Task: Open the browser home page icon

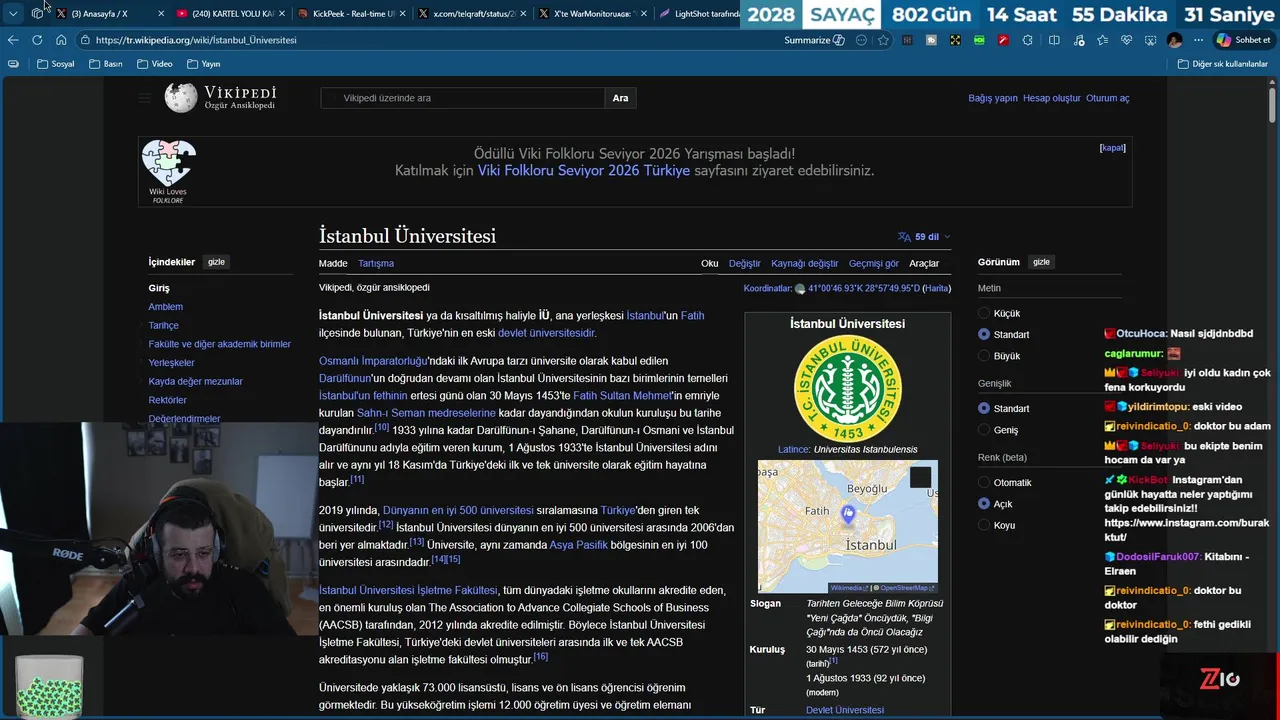Action: click(x=61, y=40)
